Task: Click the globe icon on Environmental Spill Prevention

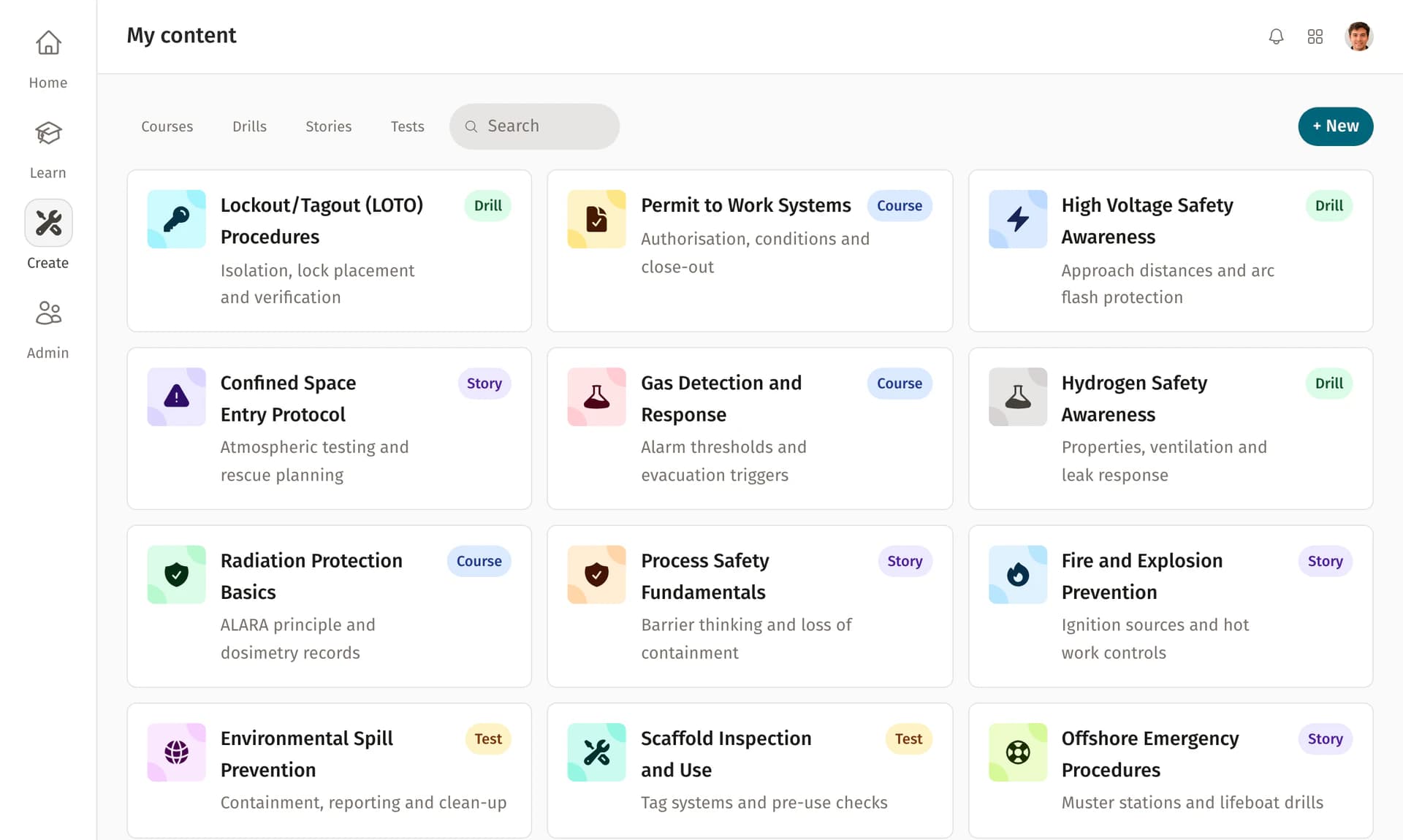Action: pyautogui.click(x=175, y=752)
